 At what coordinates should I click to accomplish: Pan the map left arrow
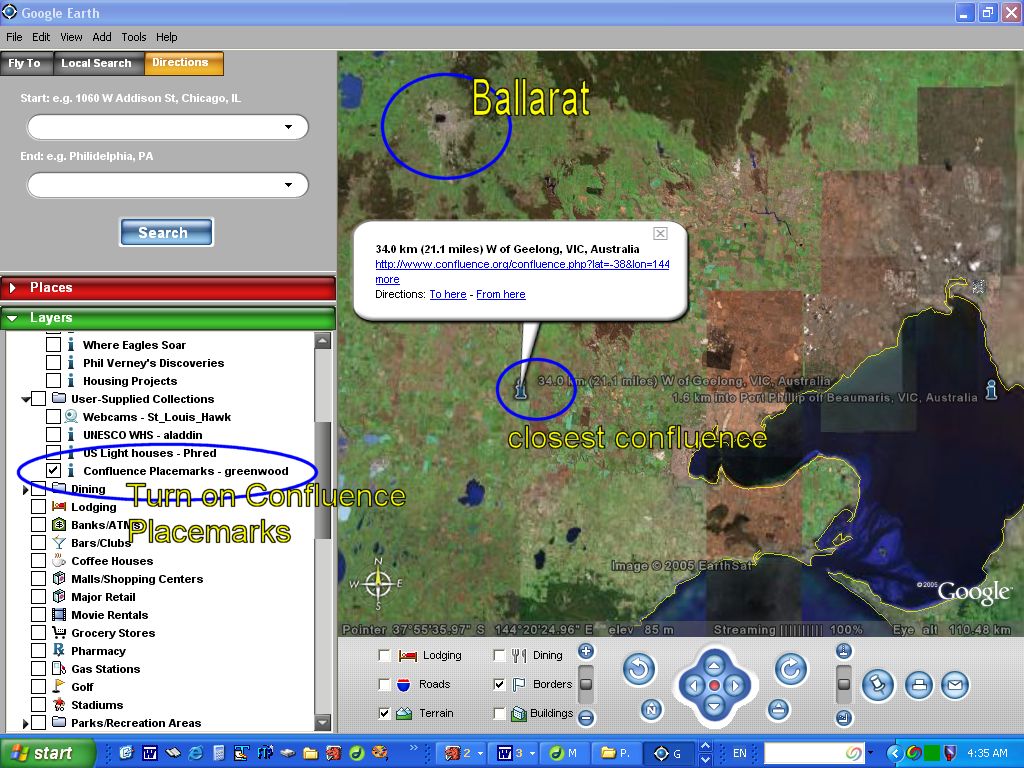pos(694,686)
